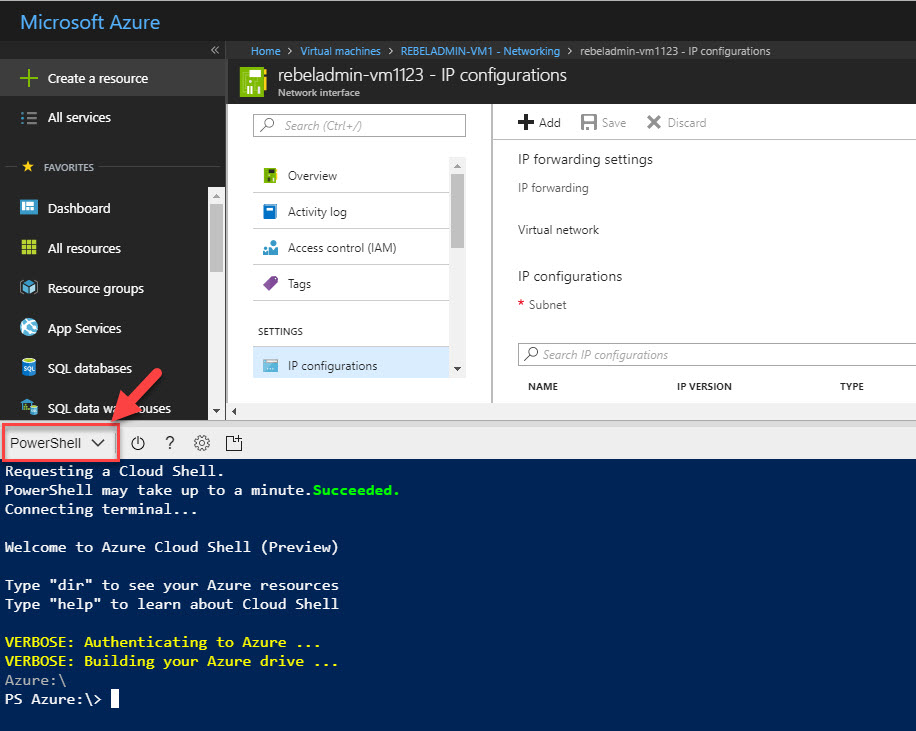Focus the Search IP configurations box
916x731 pixels.
717,355
